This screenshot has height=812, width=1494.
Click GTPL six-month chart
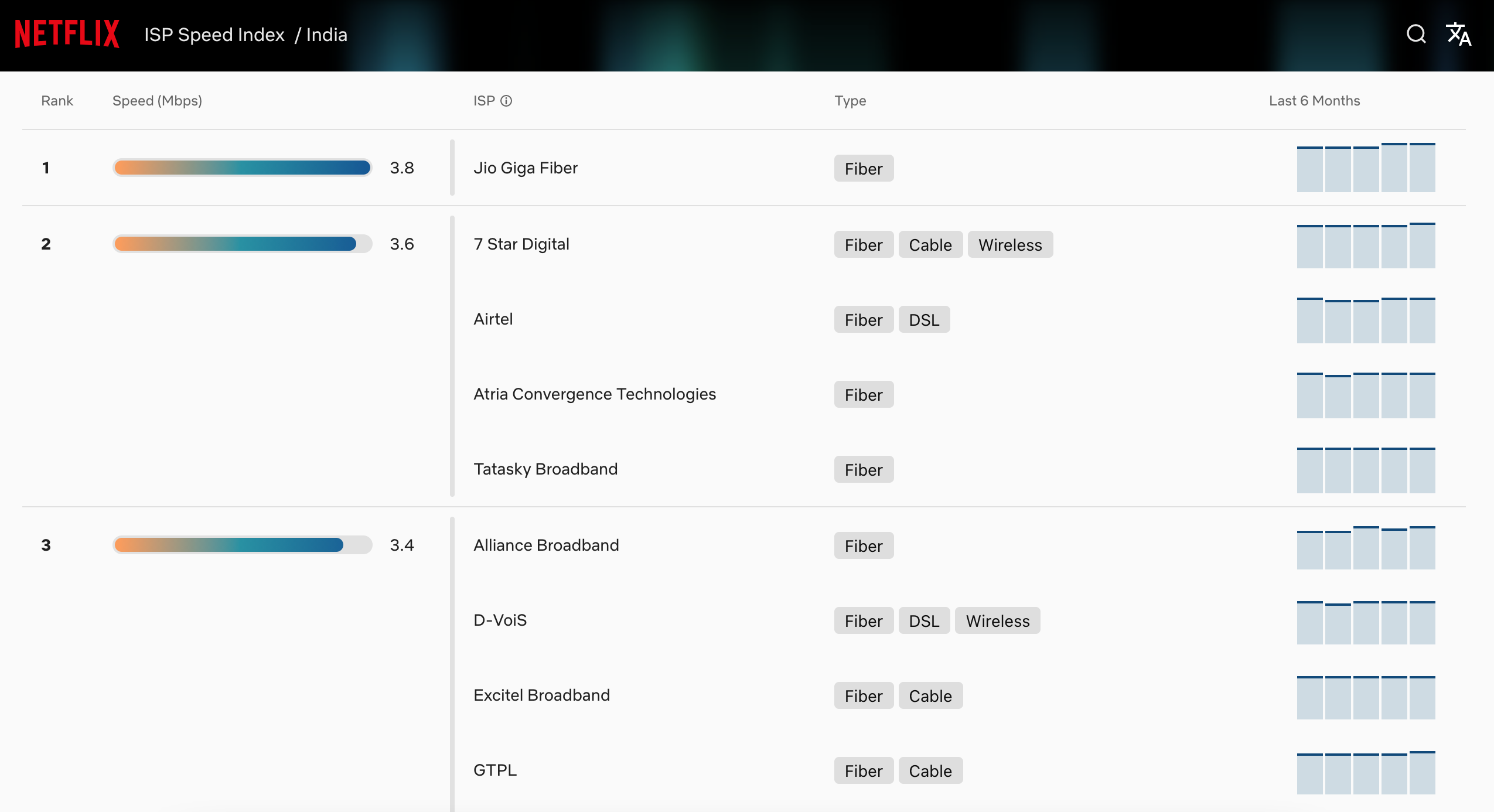1366,773
